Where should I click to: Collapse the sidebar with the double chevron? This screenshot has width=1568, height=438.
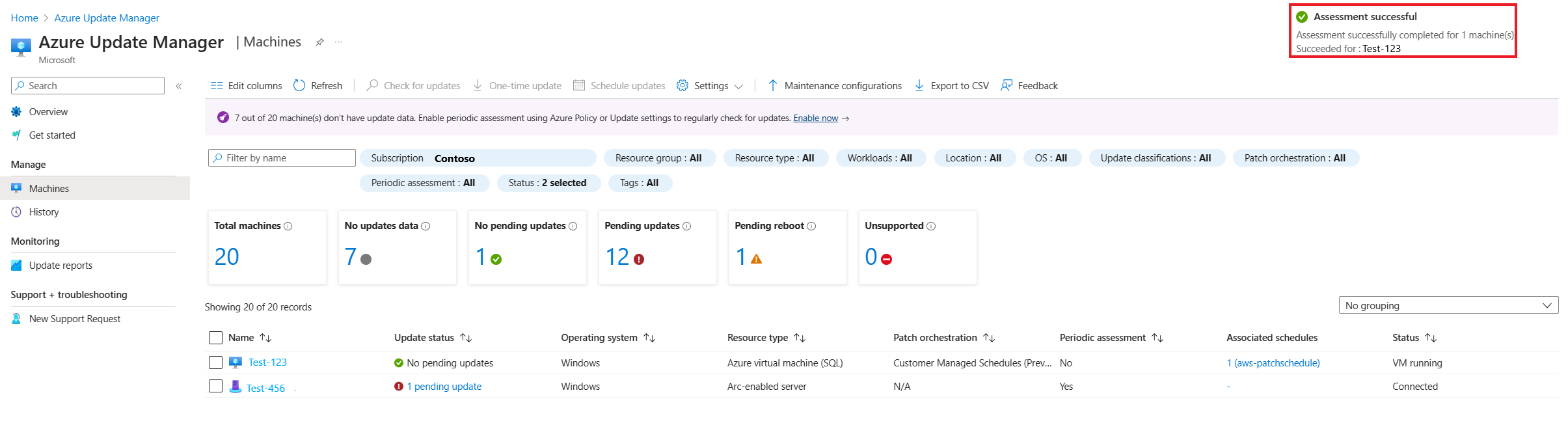pos(179,86)
